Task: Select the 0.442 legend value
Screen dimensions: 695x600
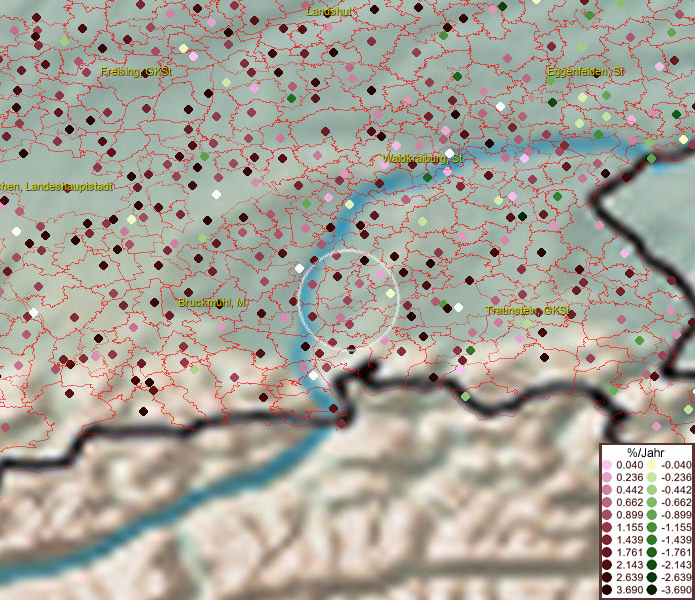Action: pos(629,490)
